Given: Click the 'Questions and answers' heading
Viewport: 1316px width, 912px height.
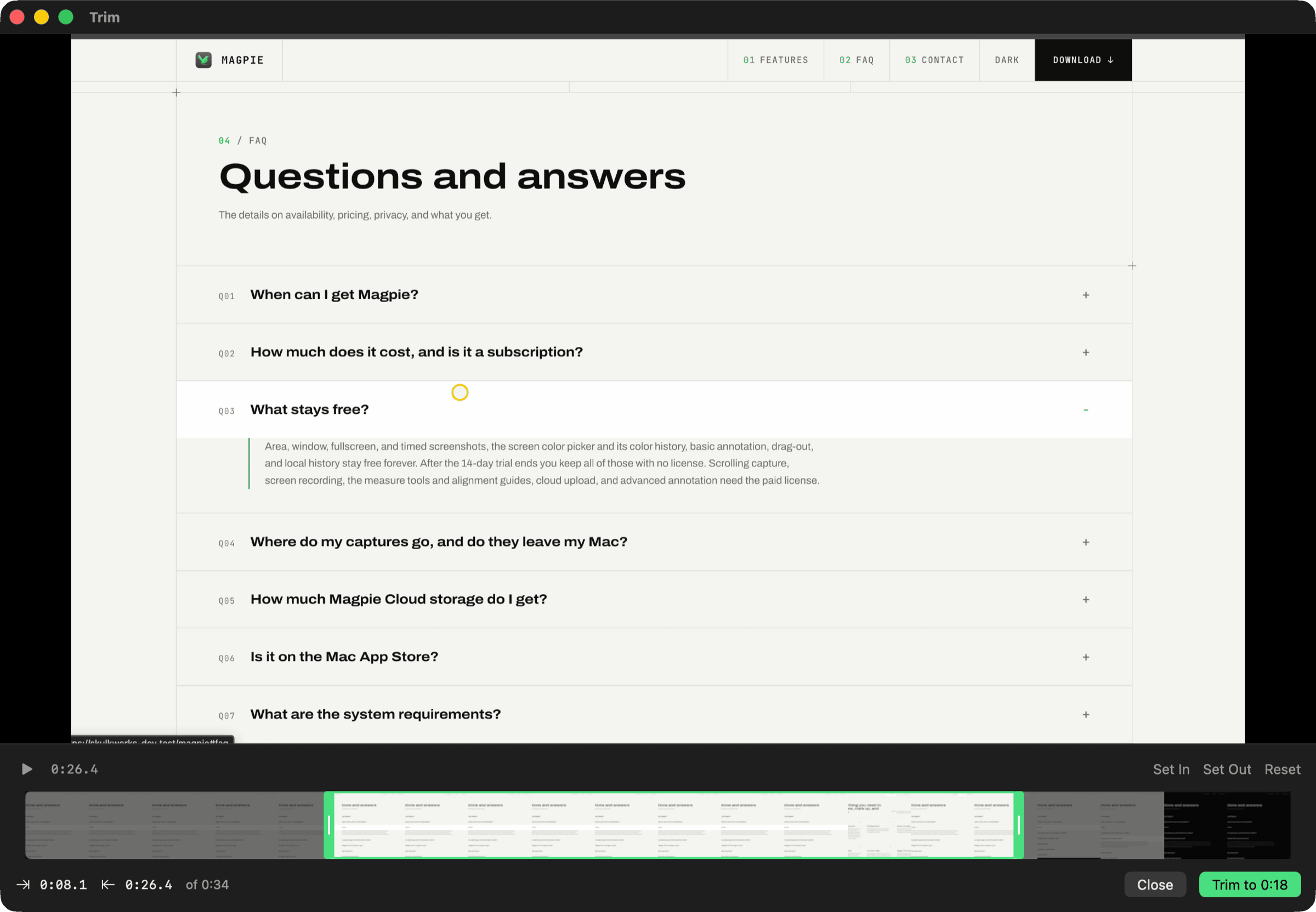Looking at the screenshot, I should click(x=452, y=176).
